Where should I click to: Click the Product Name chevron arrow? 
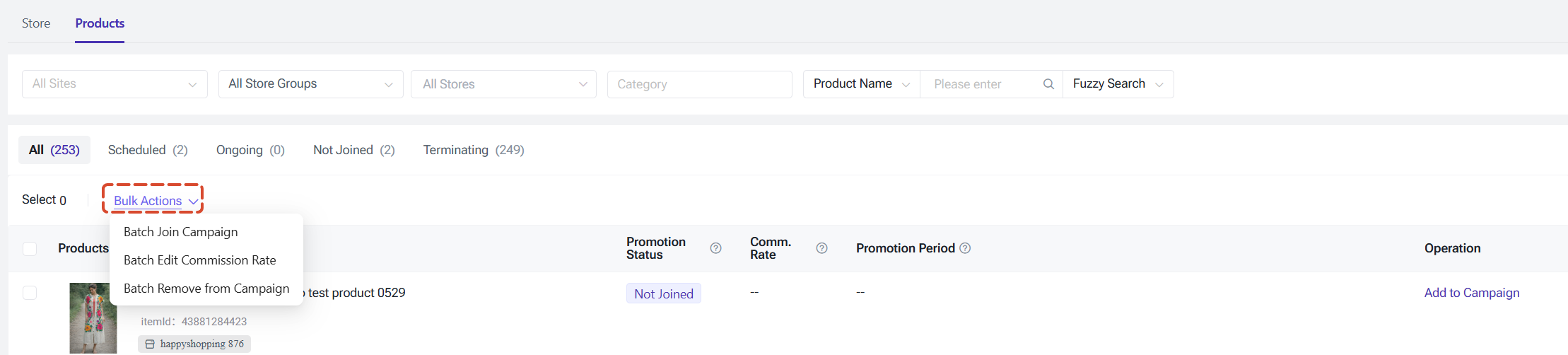pos(906,85)
